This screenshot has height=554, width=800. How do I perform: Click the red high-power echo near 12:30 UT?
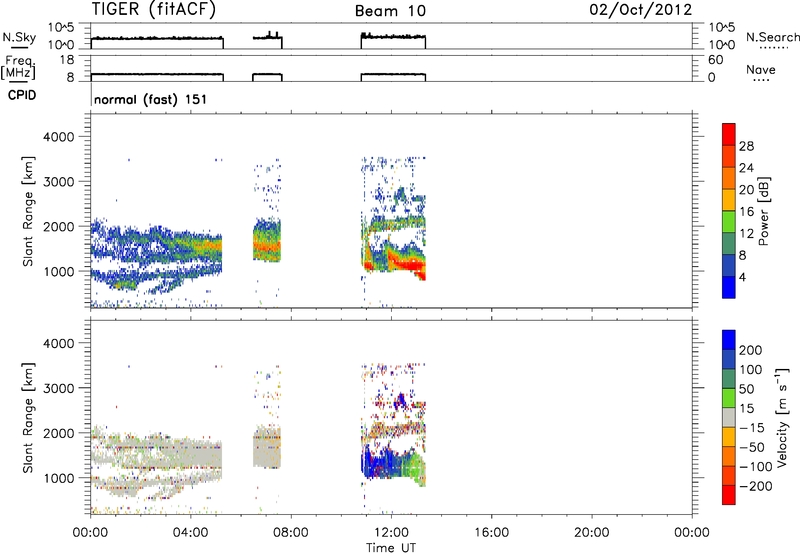(x=407, y=265)
